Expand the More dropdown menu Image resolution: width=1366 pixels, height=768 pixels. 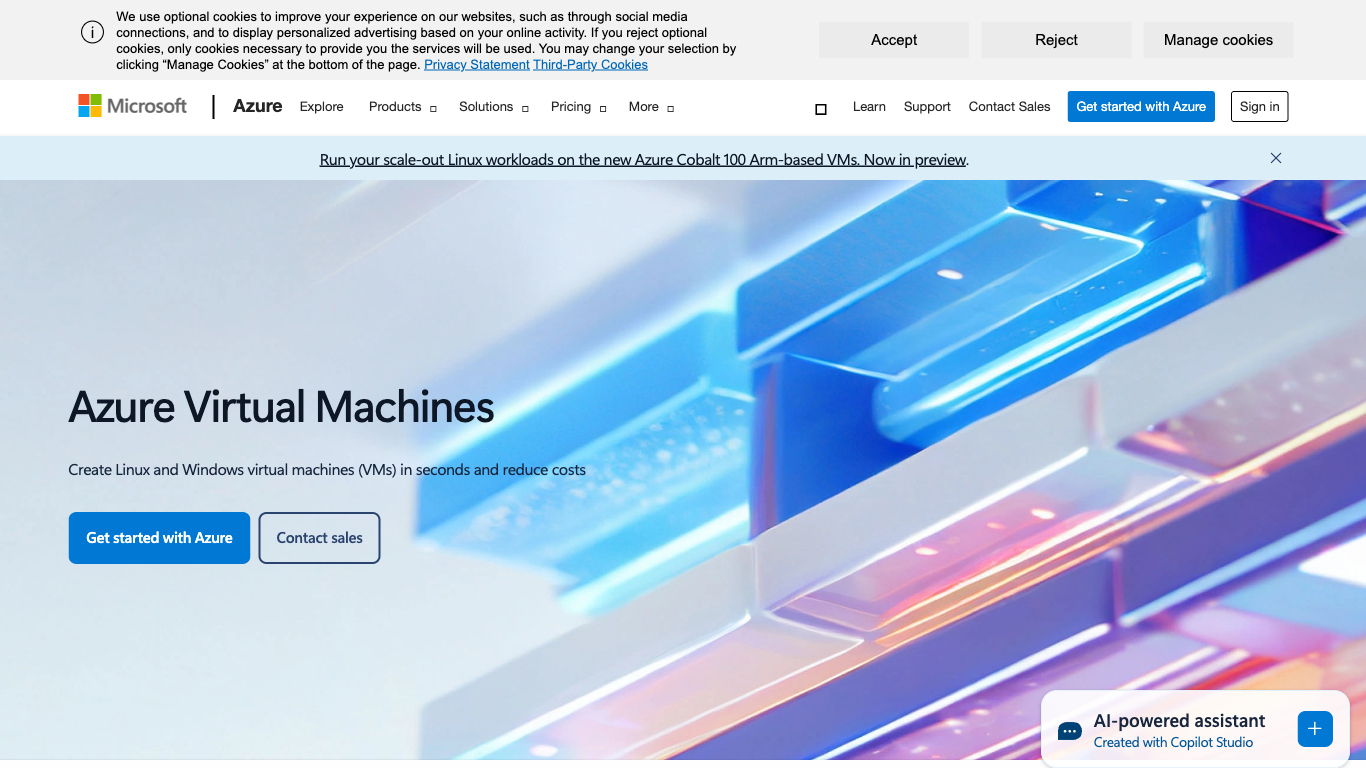651,107
